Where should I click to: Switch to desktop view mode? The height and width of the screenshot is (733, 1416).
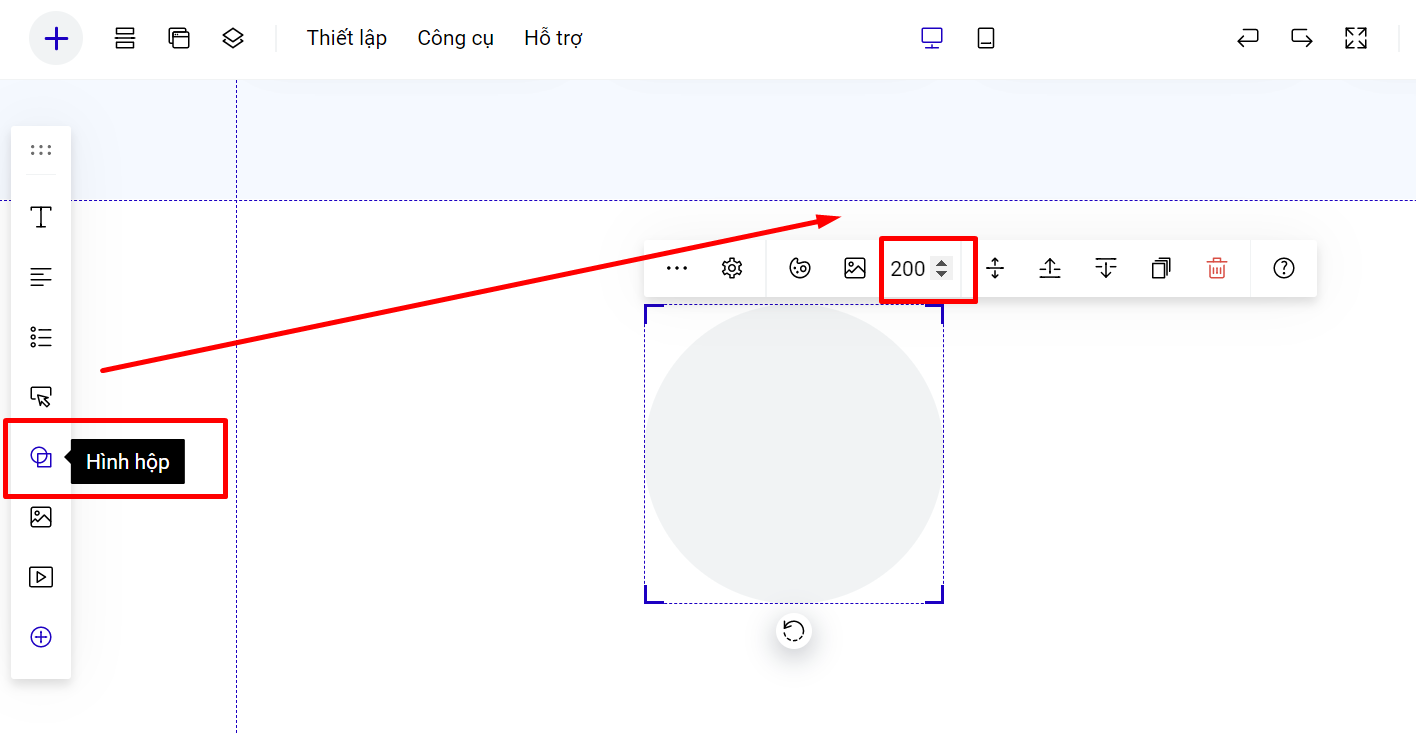pyautogui.click(x=932, y=39)
